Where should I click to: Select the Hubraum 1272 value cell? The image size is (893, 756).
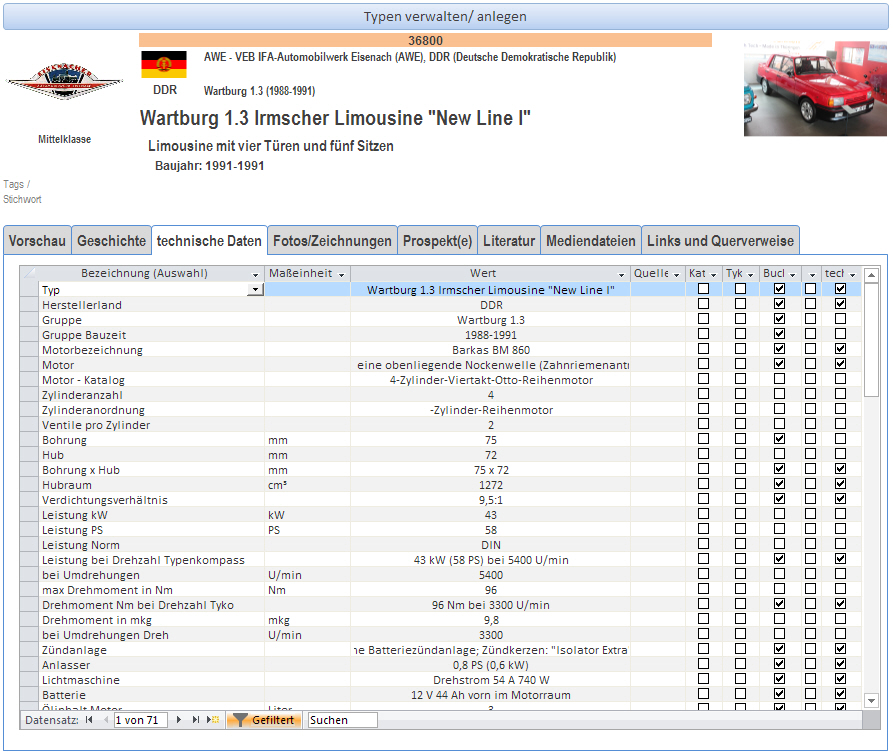click(490, 485)
